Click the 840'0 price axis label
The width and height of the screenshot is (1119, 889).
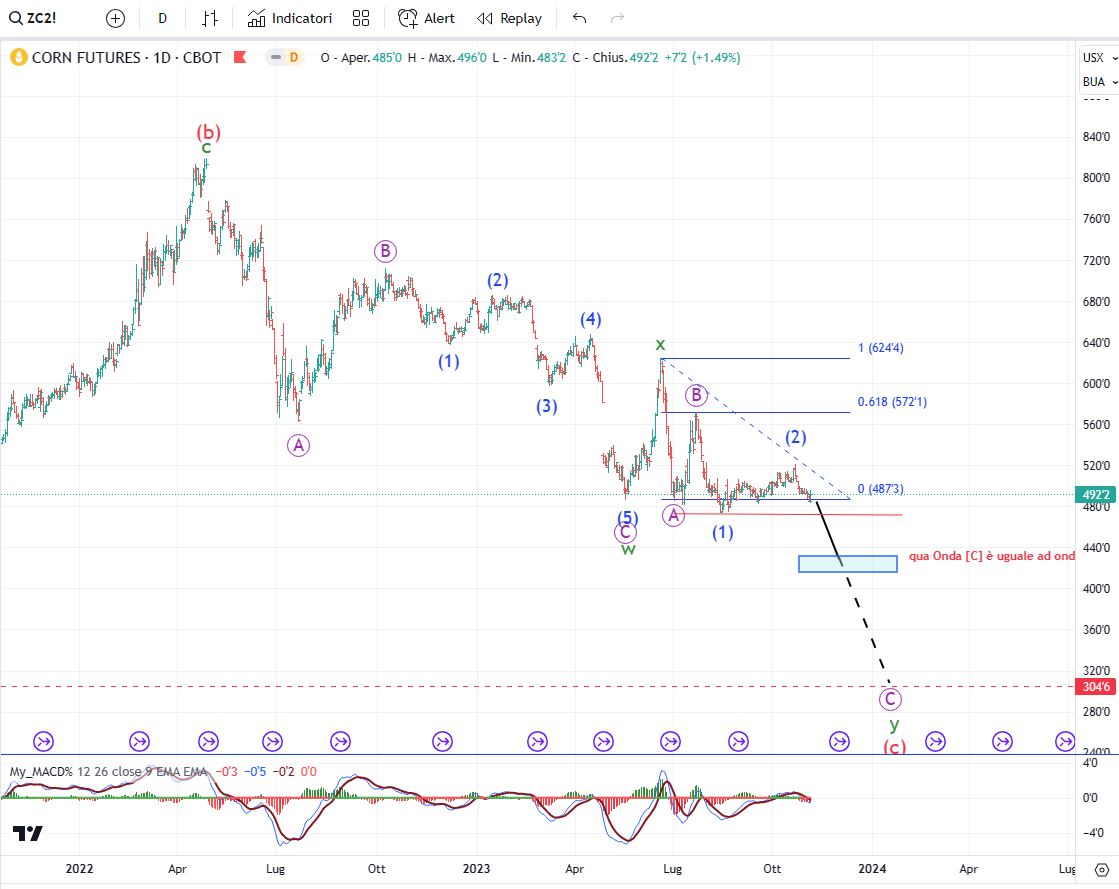click(1096, 137)
